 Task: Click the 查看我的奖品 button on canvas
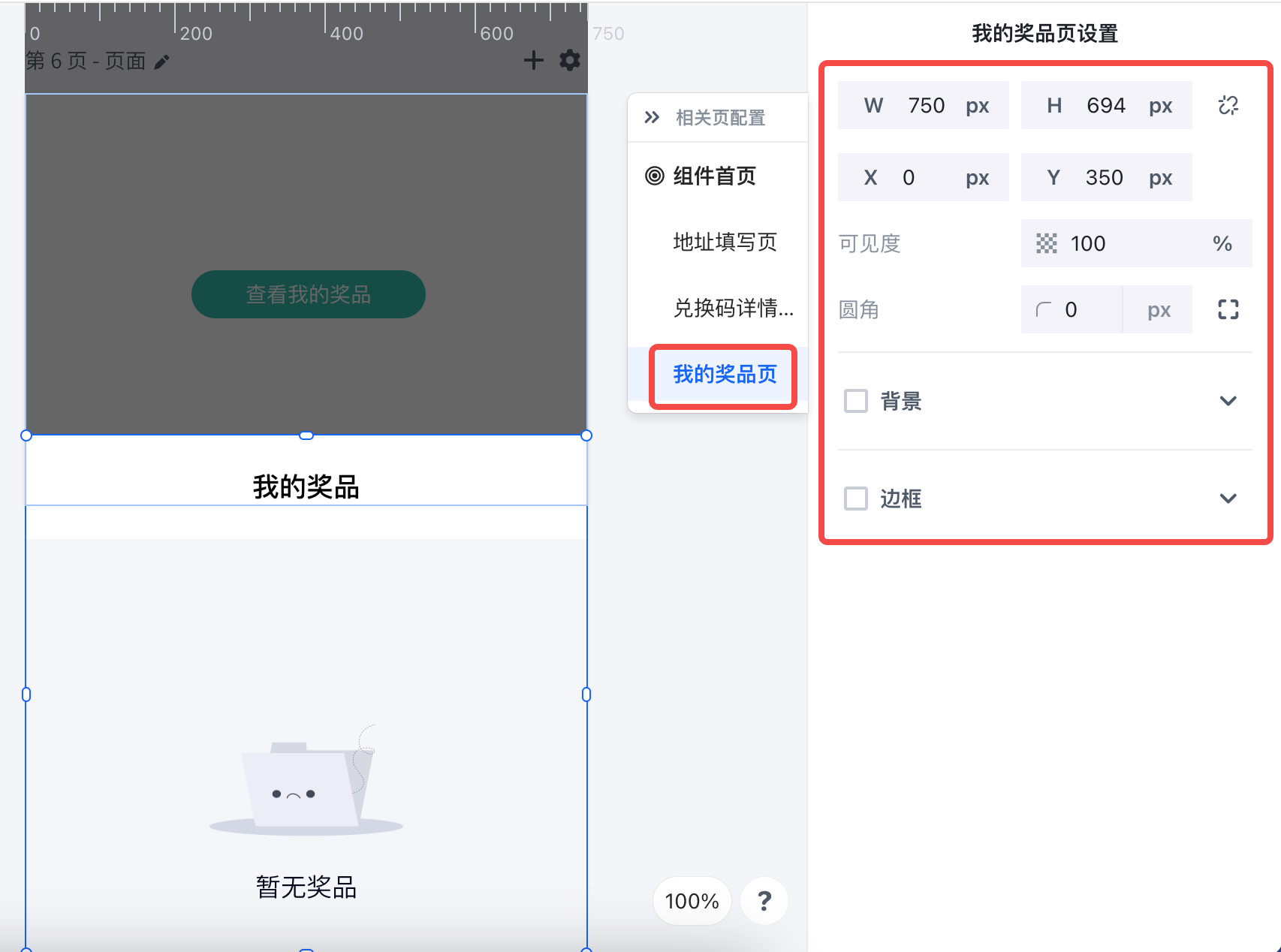[x=309, y=294]
